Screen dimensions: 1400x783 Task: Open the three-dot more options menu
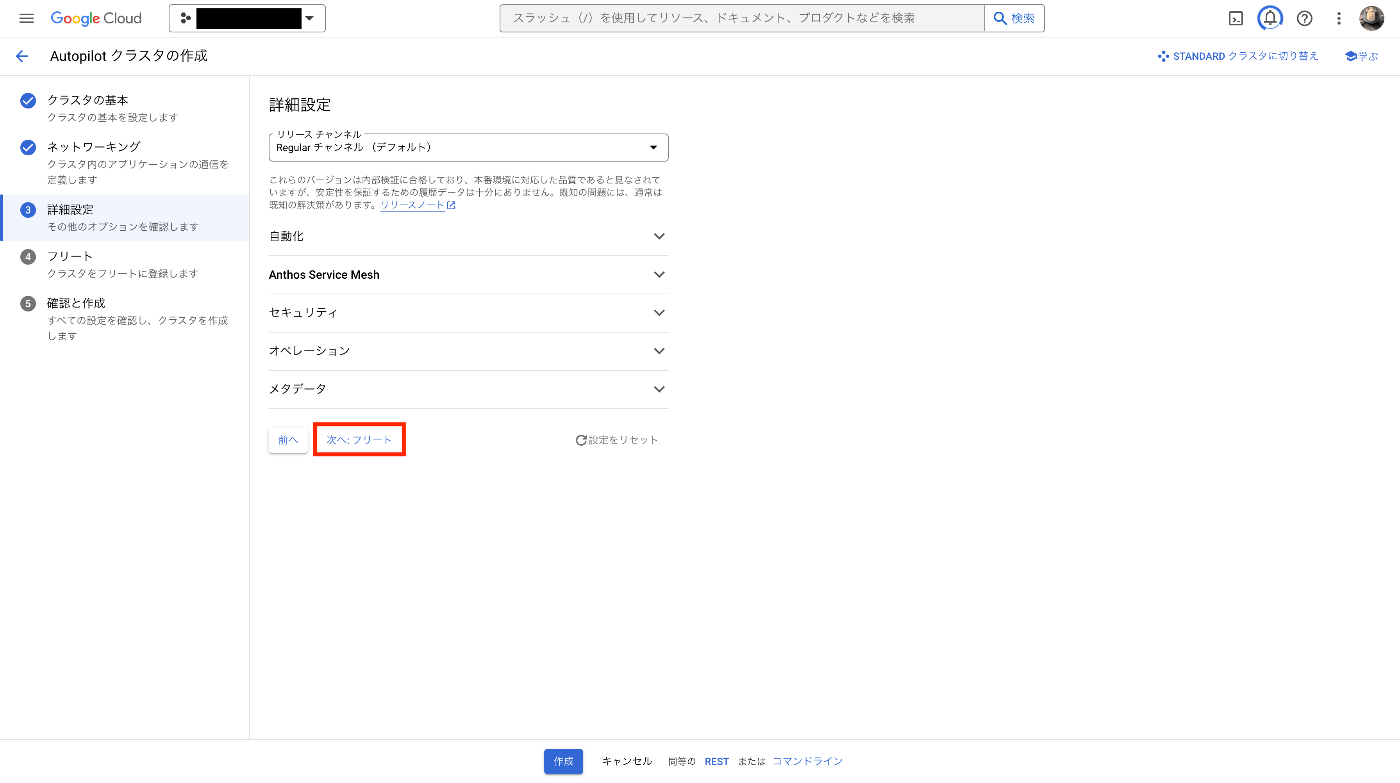[x=1339, y=18]
